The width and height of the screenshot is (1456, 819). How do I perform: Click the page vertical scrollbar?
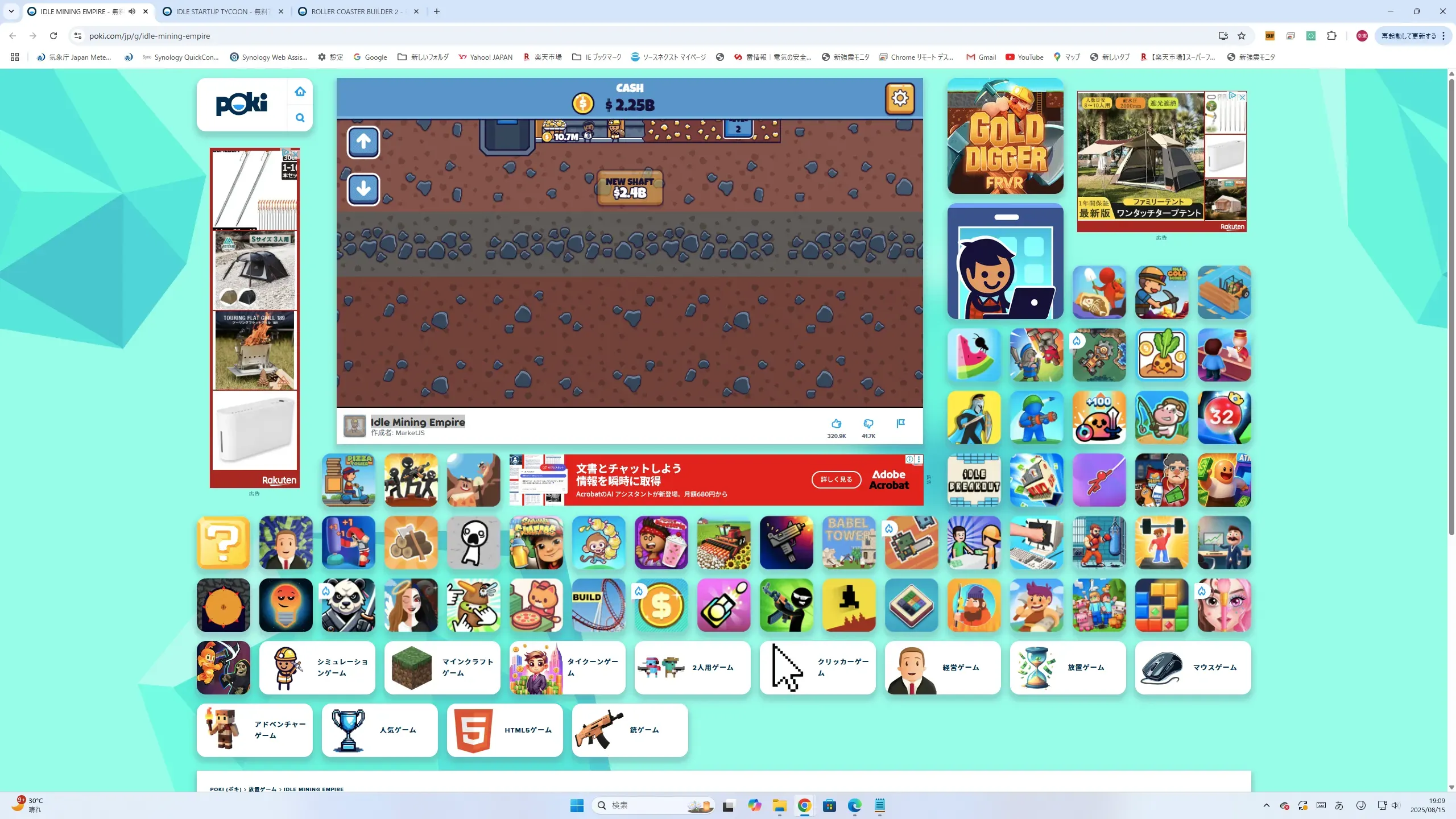pyautogui.click(x=1451, y=307)
